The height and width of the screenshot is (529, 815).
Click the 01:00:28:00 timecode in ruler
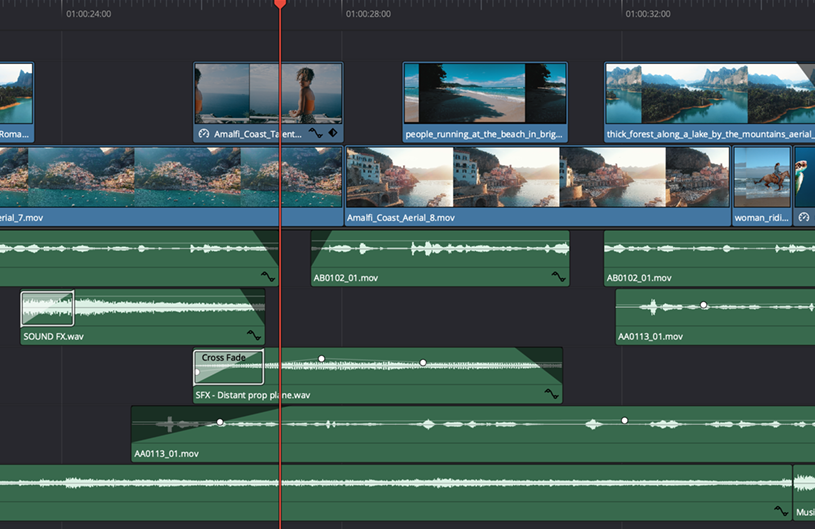368,14
